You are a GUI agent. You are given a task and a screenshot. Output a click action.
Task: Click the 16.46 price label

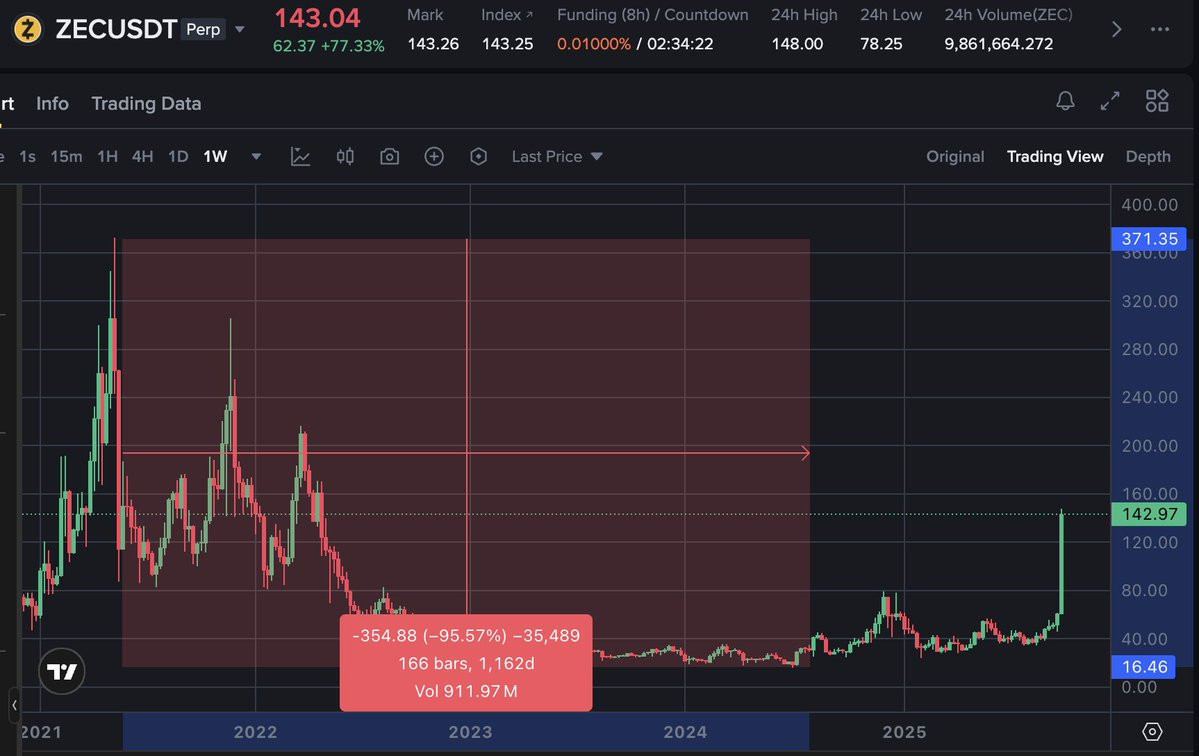coord(1143,667)
